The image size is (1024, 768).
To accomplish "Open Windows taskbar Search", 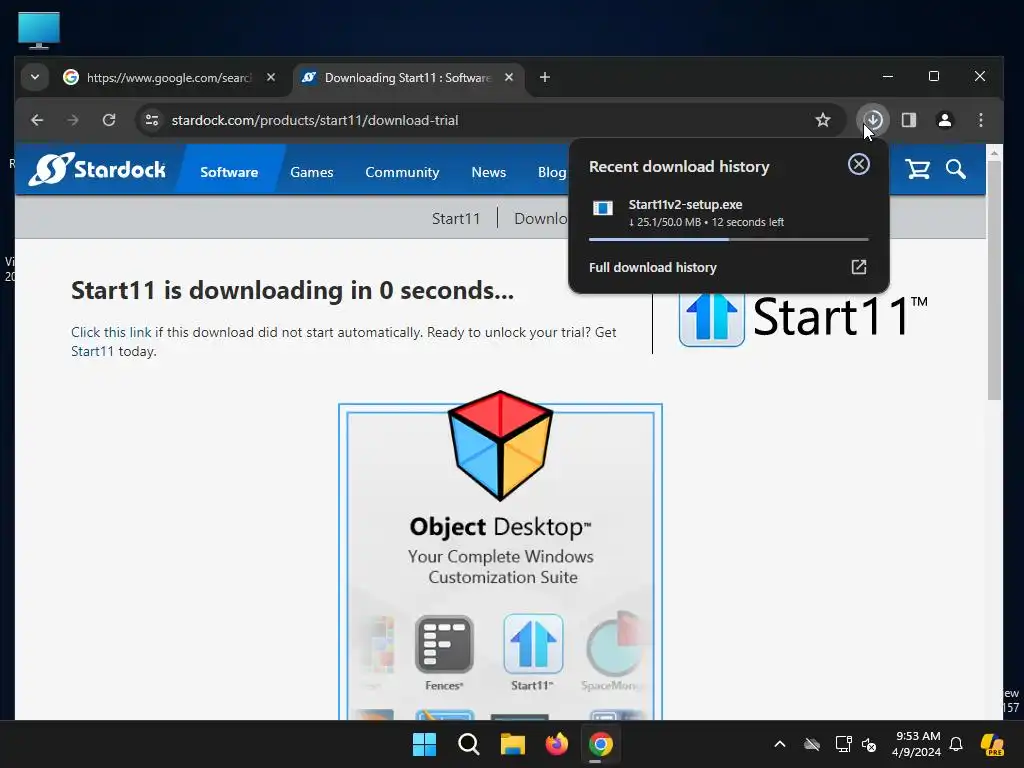I will click(x=469, y=744).
